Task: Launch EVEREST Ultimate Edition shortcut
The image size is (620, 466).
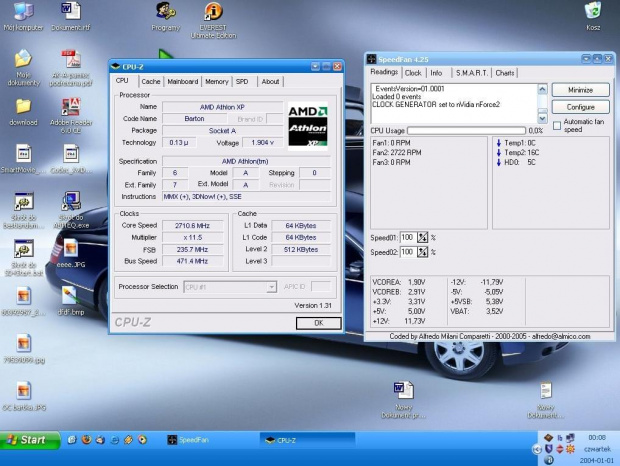Action: coord(214,20)
